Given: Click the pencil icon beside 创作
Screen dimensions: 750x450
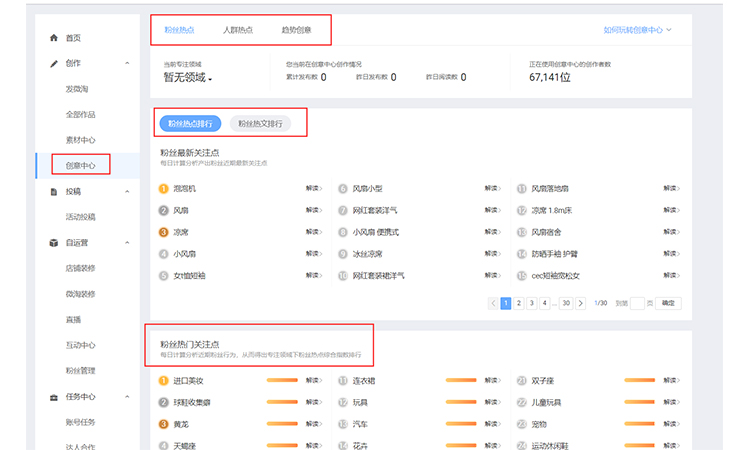Looking at the screenshot, I should tap(54, 64).
